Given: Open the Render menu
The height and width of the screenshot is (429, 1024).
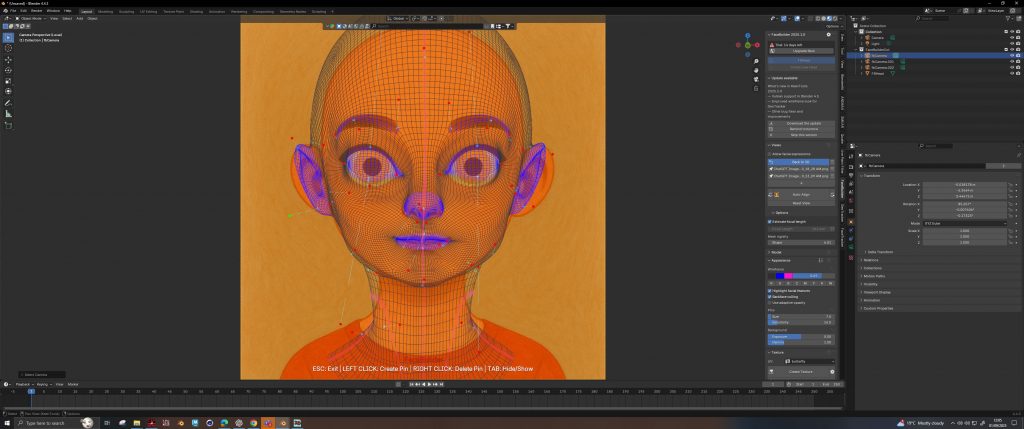Looking at the screenshot, I should pos(36,11).
